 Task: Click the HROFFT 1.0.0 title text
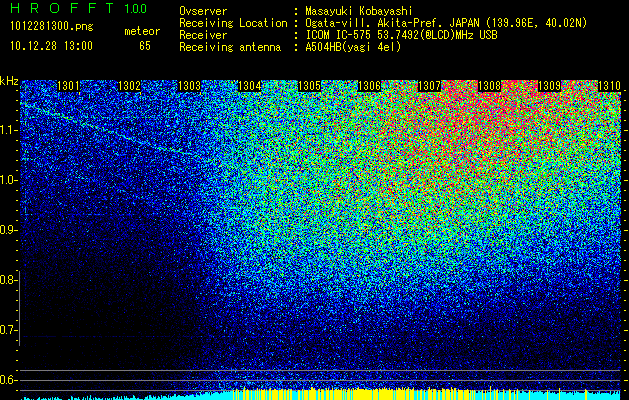pyautogui.click(x=79, y=8)
